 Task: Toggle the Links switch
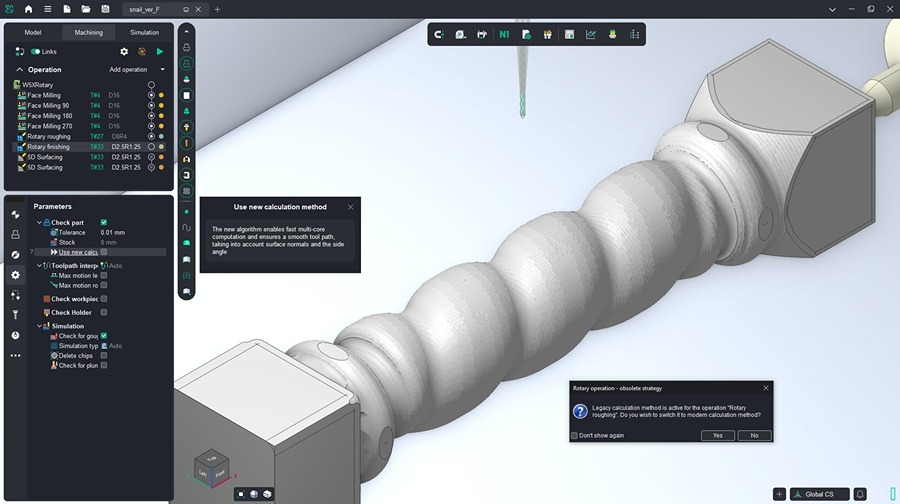click(35, 51)
